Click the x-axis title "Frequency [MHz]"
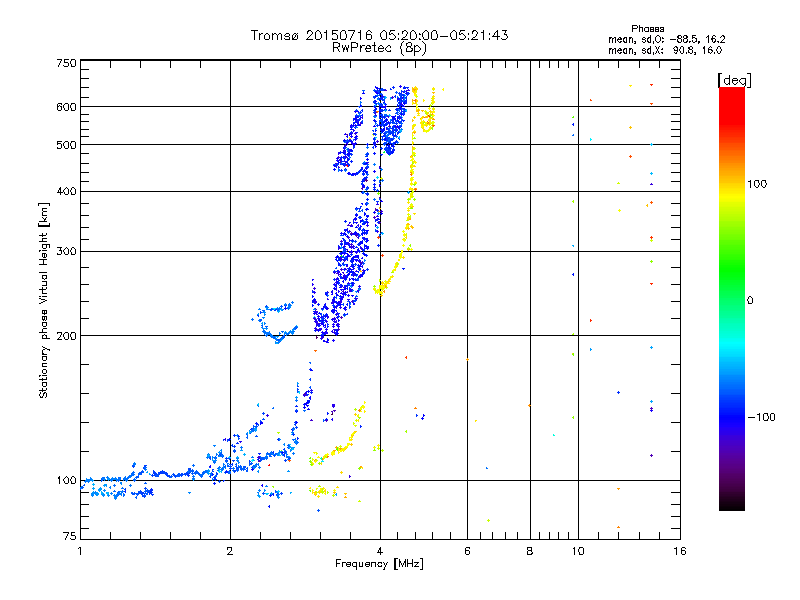The image size is (800, 600). (x=379, y=564)
